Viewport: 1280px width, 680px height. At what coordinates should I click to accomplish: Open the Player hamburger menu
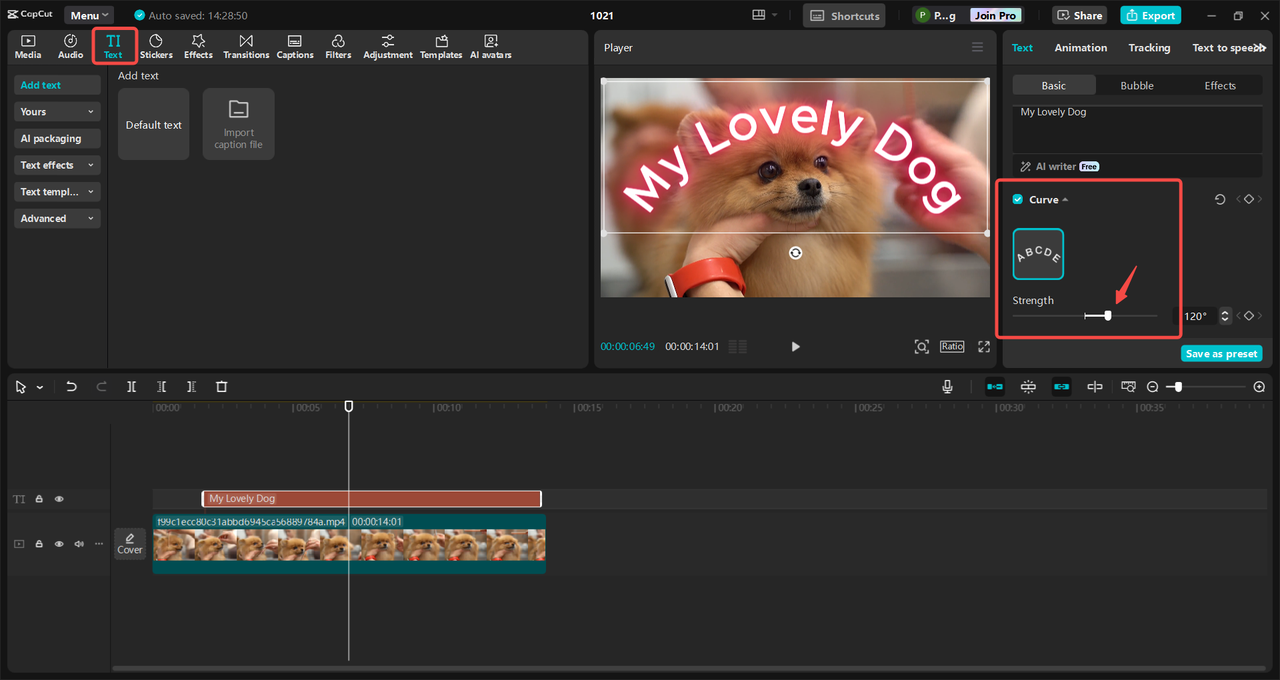(977, 47)
